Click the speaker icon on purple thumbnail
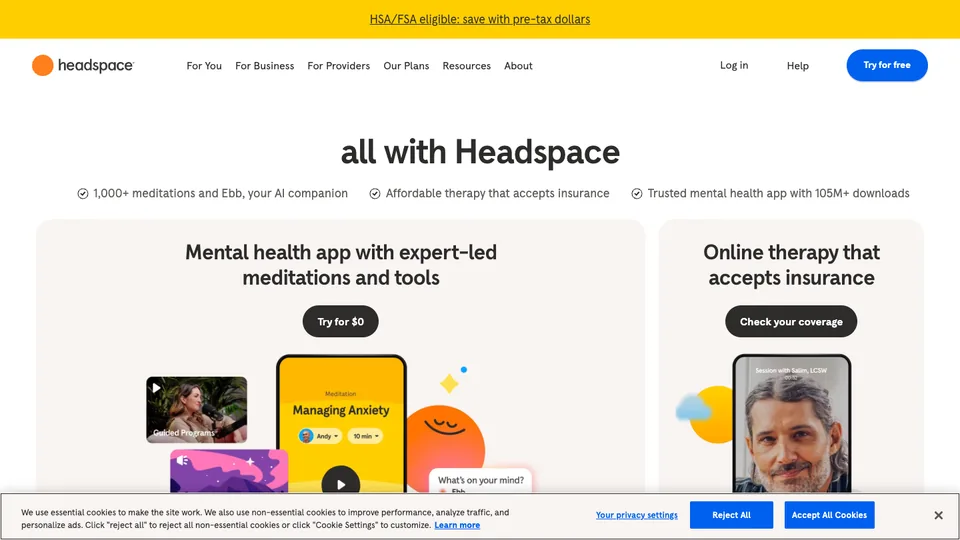Screen dimensions: 960x540 (x=182, y=460)
